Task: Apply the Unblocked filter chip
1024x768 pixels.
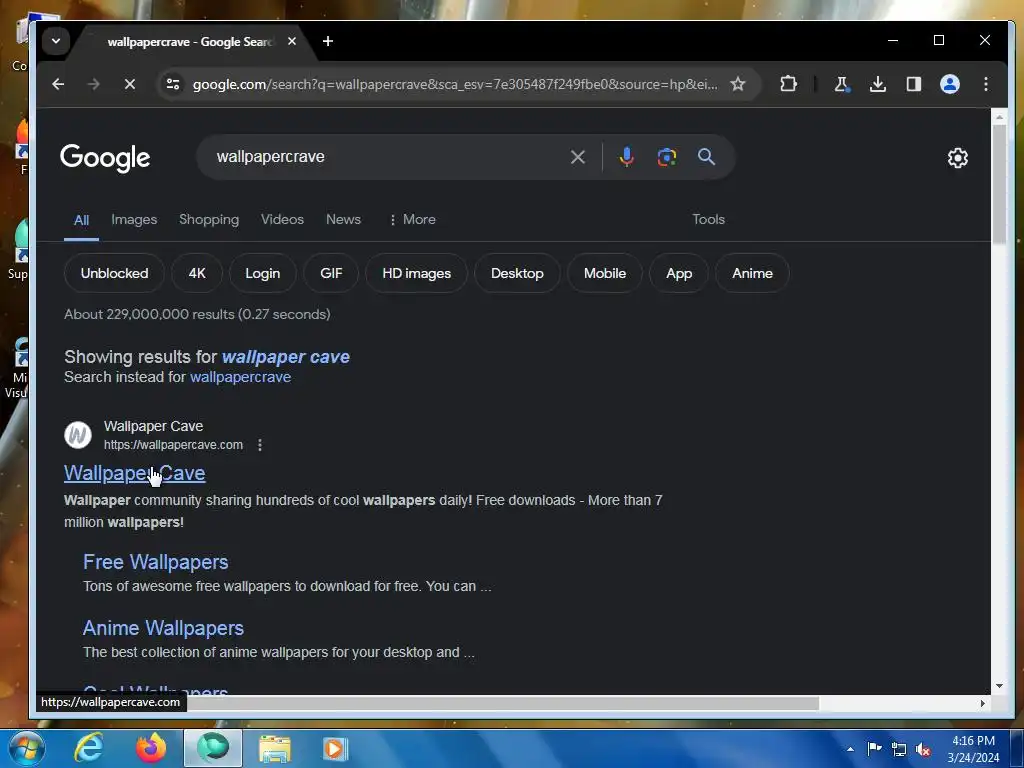Action: (x=114, y=273)
